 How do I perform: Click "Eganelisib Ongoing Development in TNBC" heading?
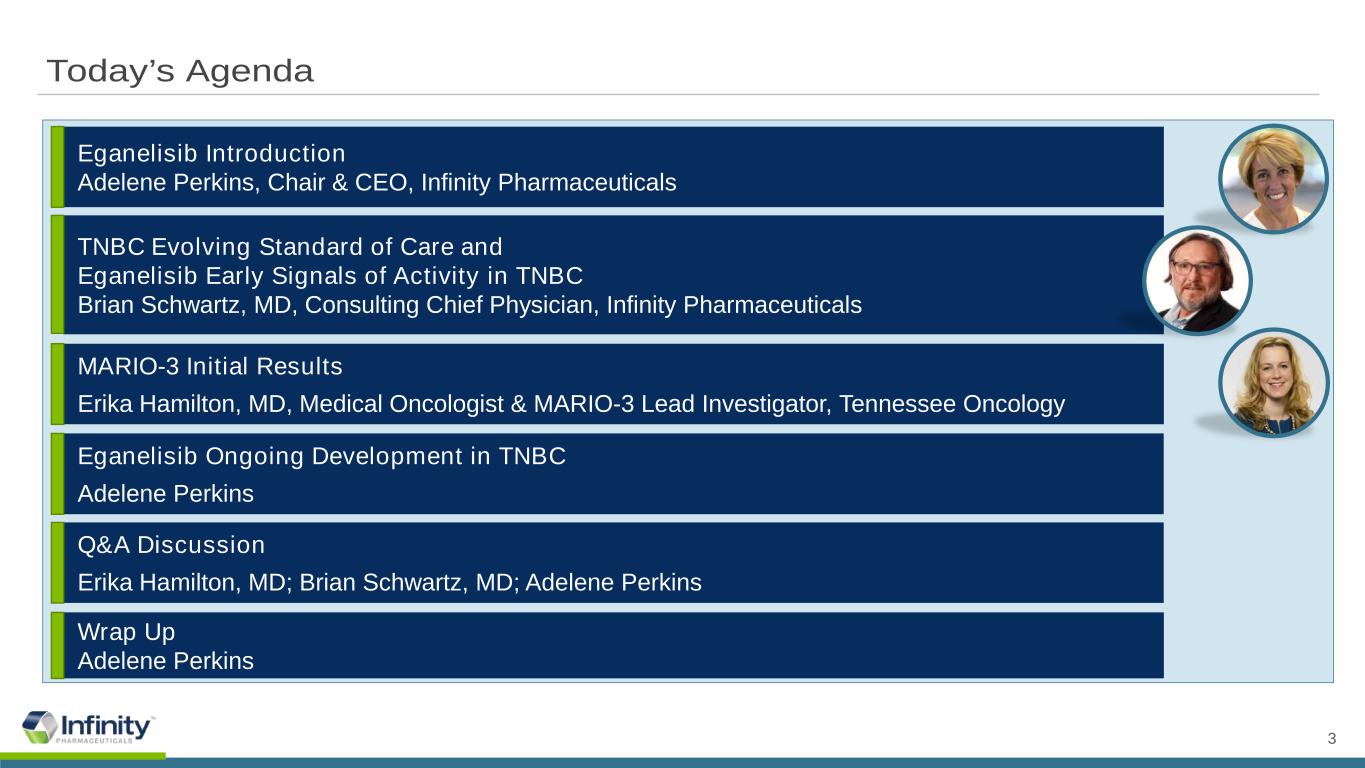(322, 457)
